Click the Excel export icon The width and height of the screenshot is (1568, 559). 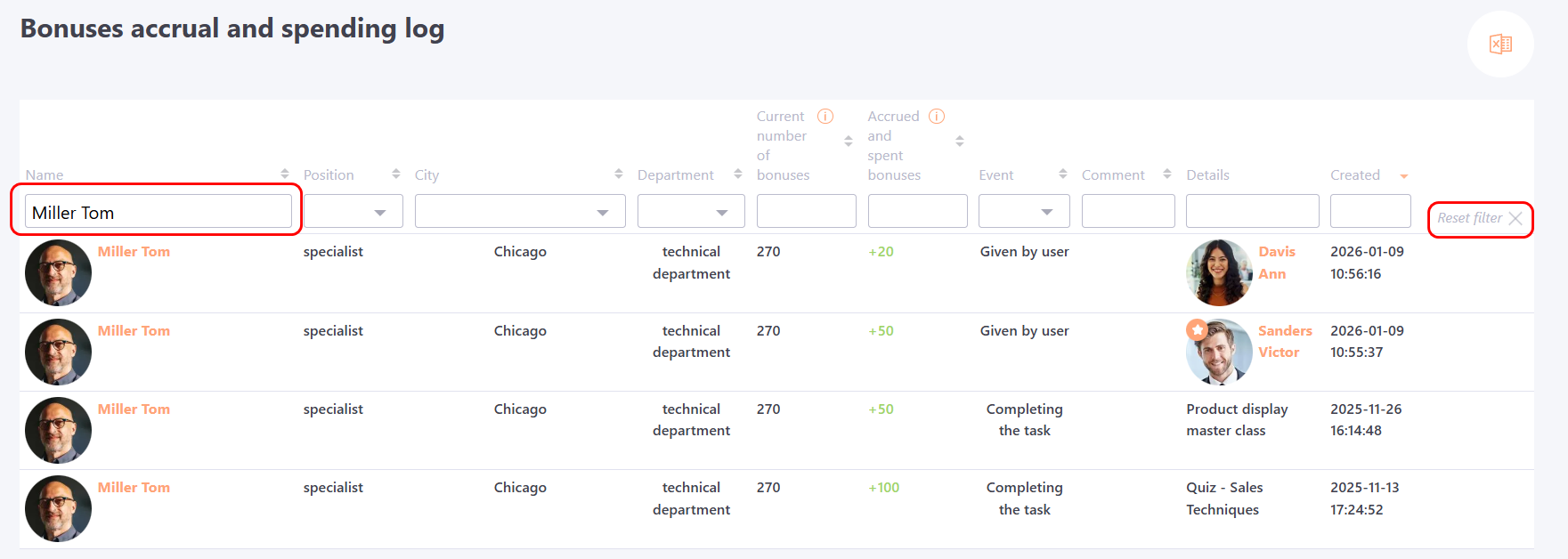pyautogui.click(x=1500, y=45)
